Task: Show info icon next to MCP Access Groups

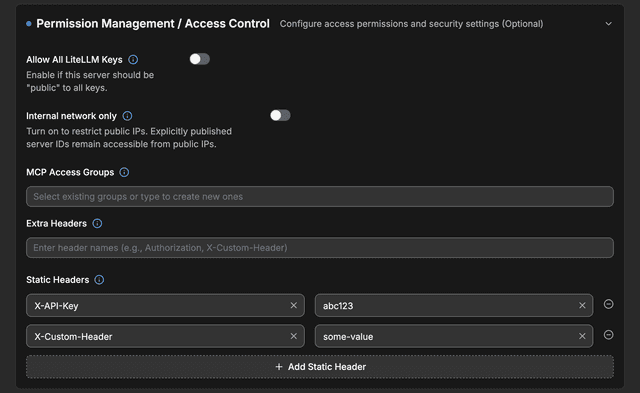Action: [x=124, y=172]
